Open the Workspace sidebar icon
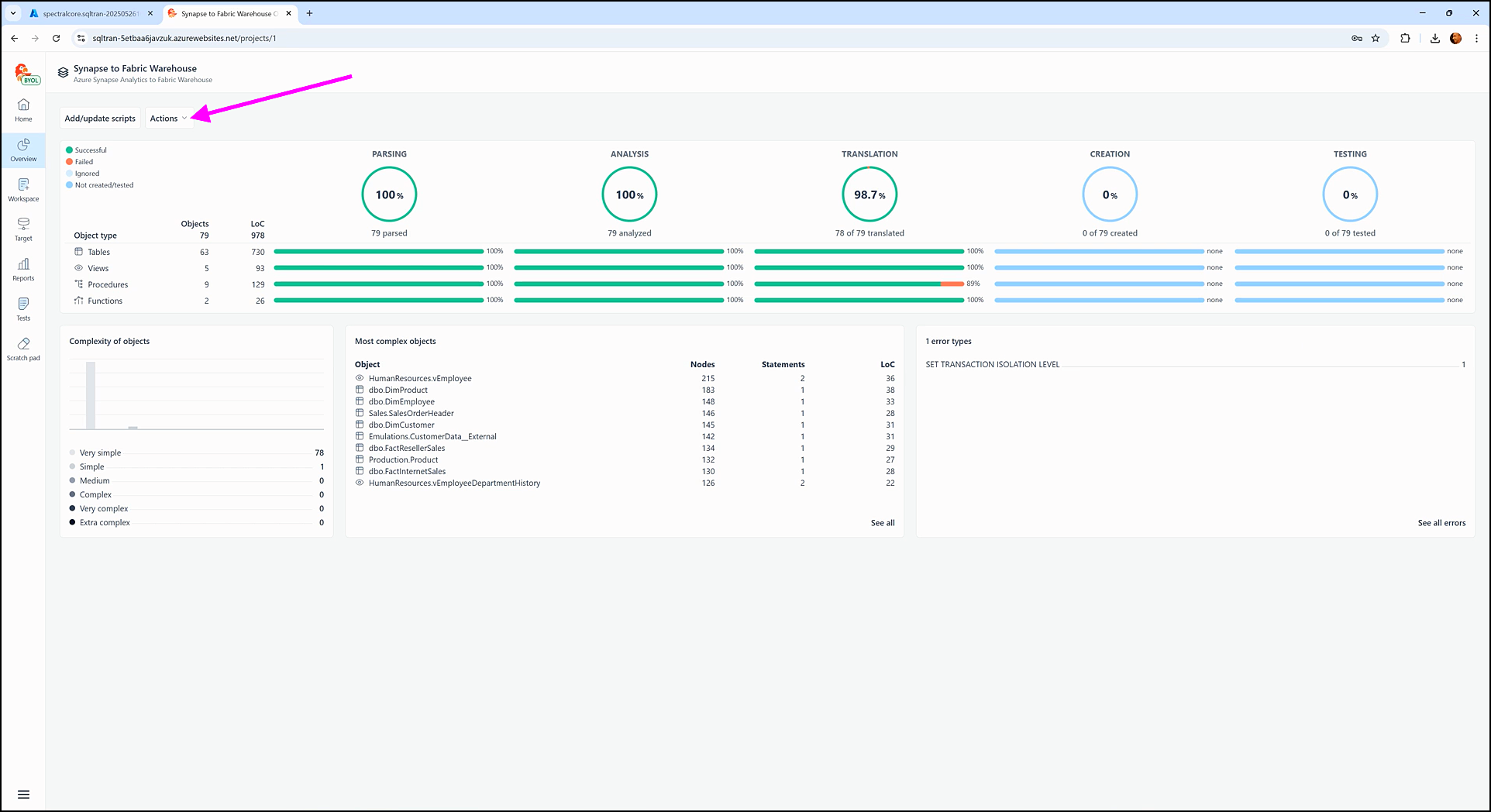 coord(23,189)
